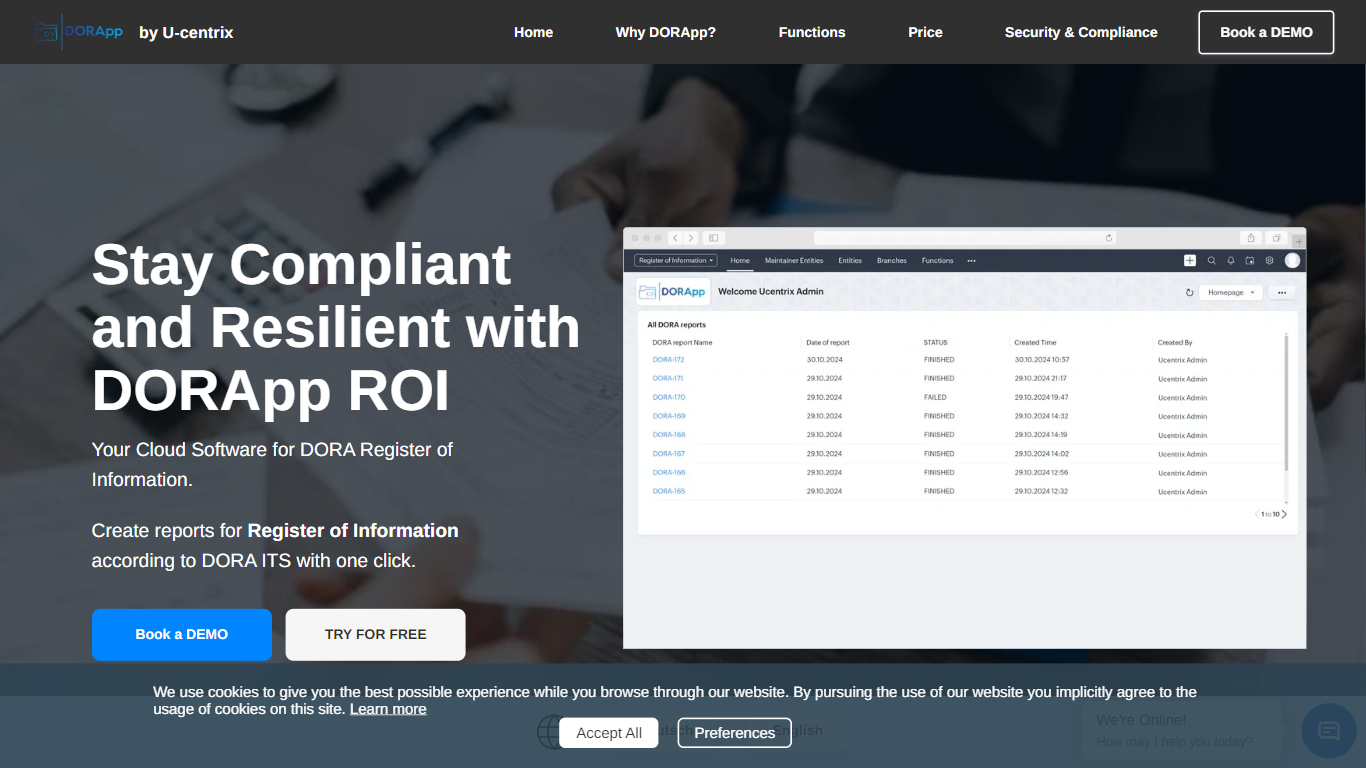
Task: Switch to the Maintainer Entities tab
Action: (794, 261)
